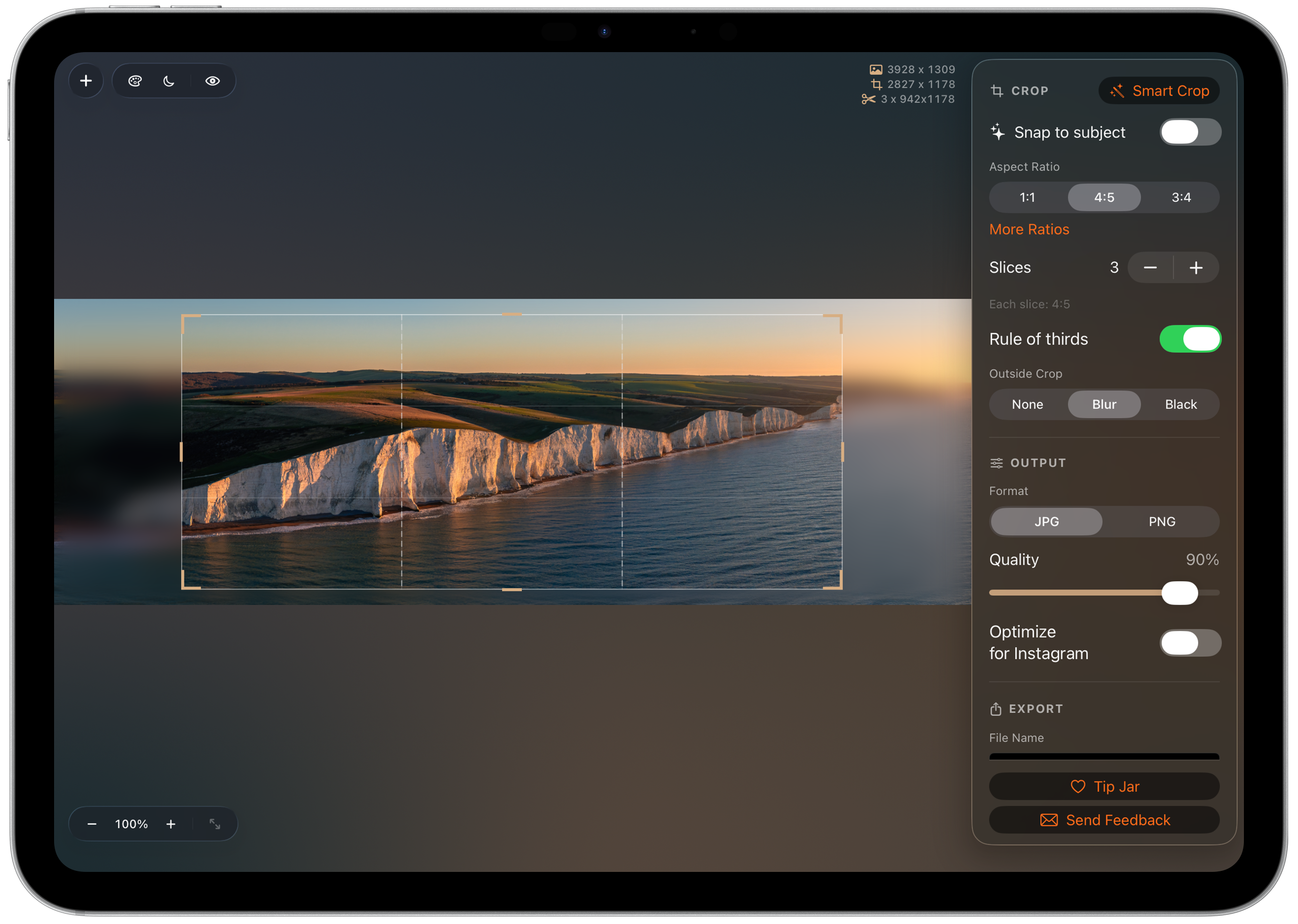Click the Quality 90% value

pyautogui.click(x=1202, y=560)
